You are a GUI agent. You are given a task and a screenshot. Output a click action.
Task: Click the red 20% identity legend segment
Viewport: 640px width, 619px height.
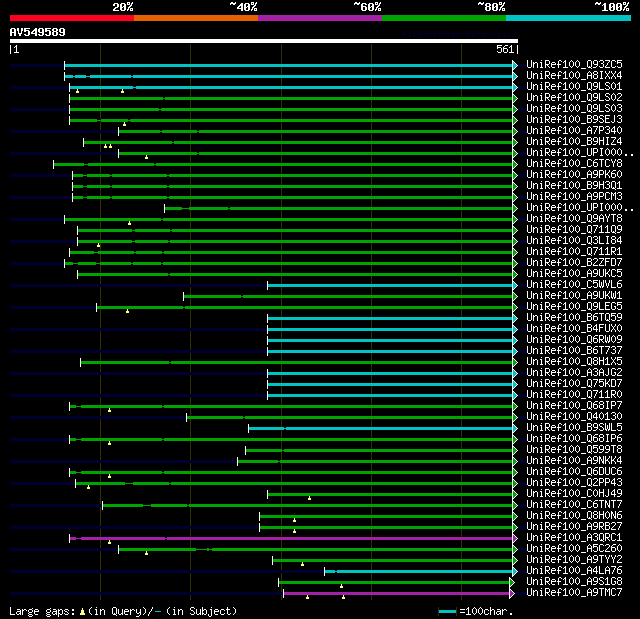(72, 18)
